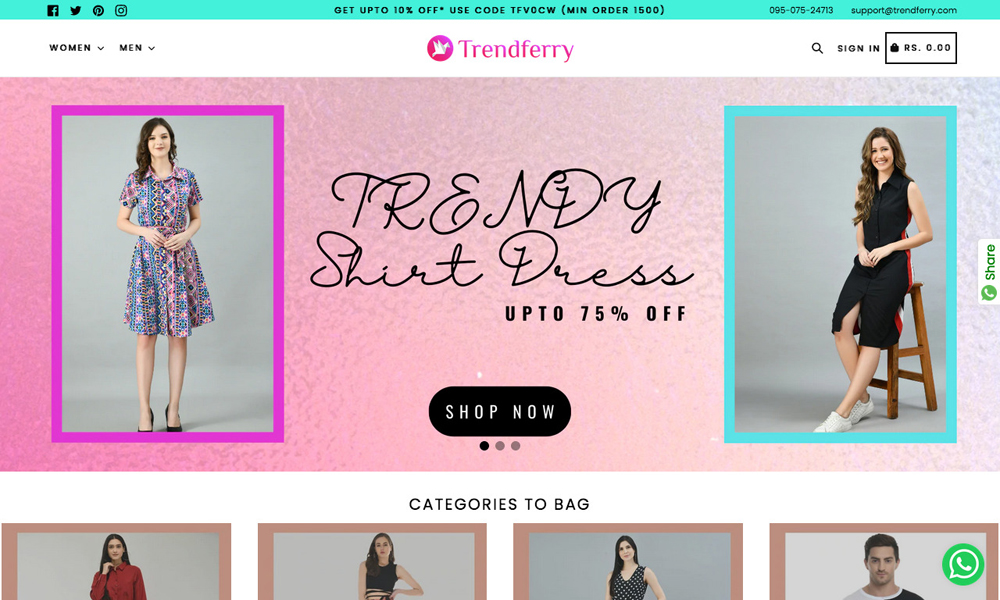Click the WhatsApp Share side tab
1000x600 pixels.
[x=989, y=272]
